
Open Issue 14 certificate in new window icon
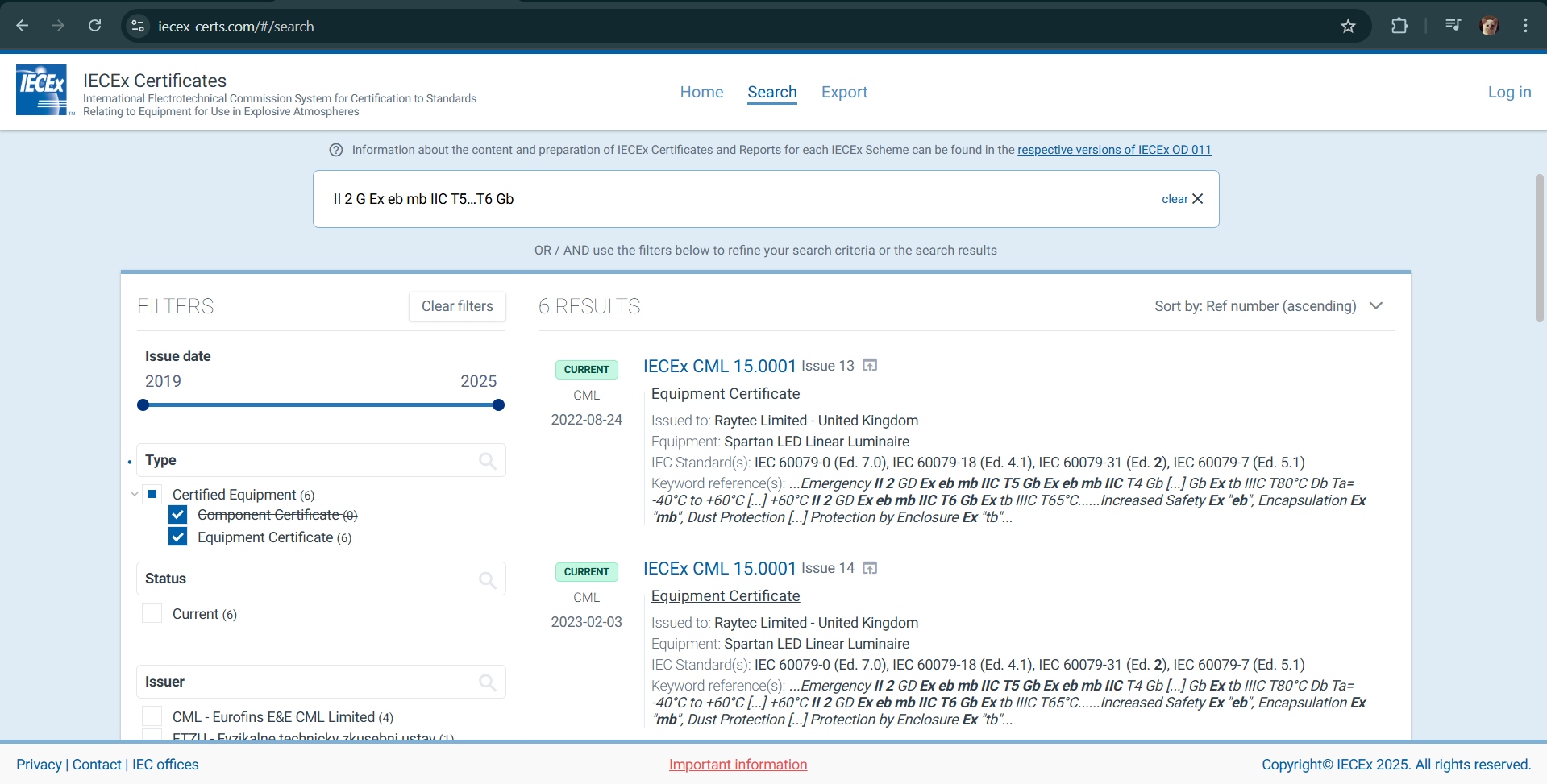(870, 568)
